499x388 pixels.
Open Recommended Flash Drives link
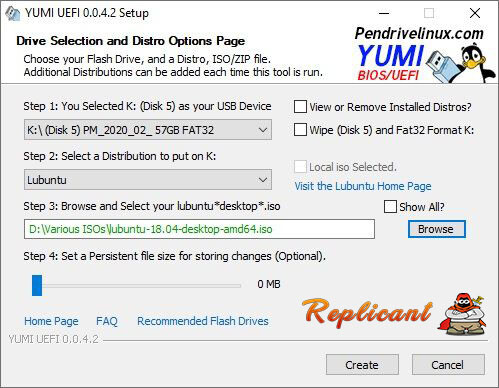click(203, 321)
